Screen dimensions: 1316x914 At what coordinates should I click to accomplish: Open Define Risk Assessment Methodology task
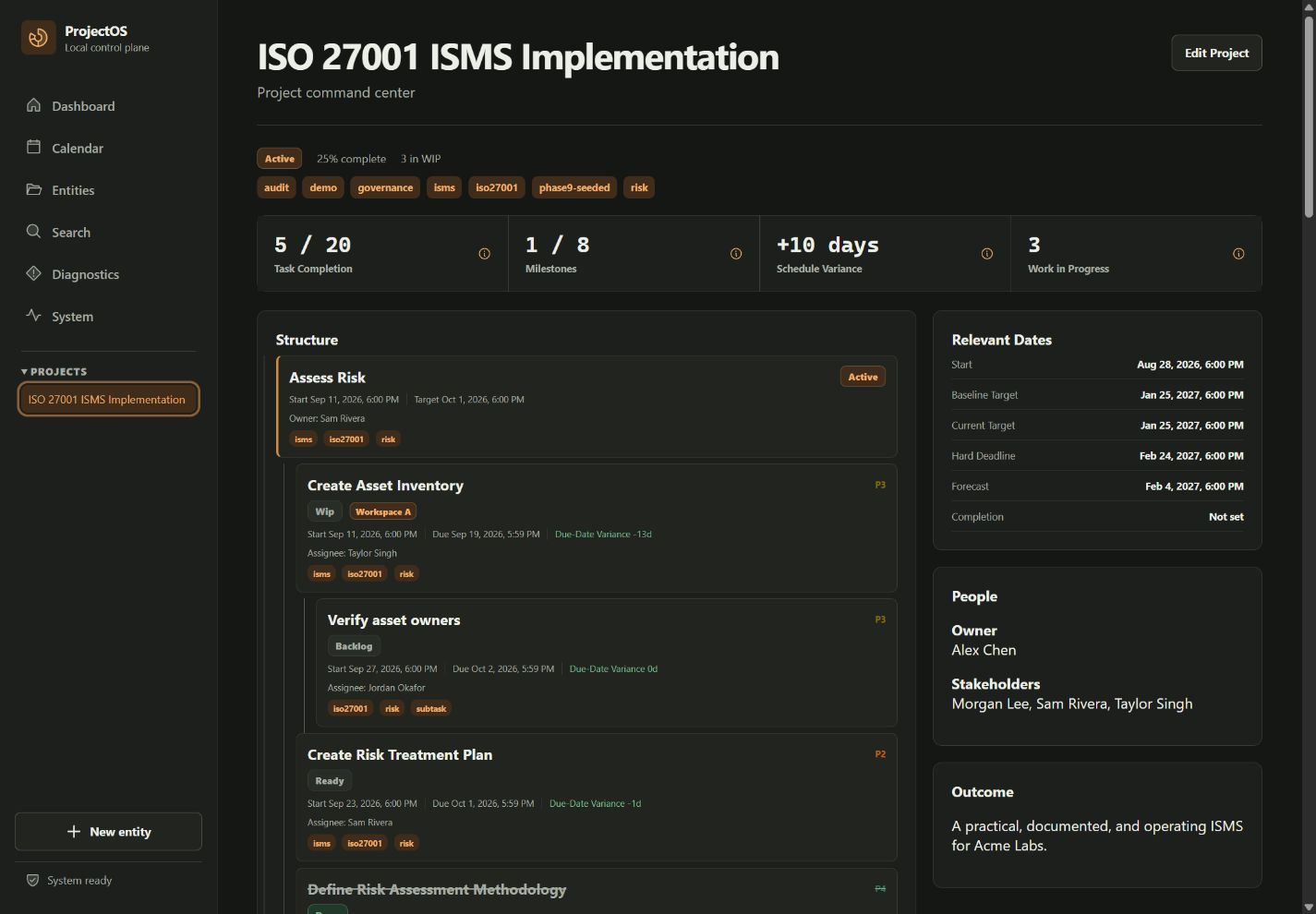pyautogui.click(x=437, y=890)
